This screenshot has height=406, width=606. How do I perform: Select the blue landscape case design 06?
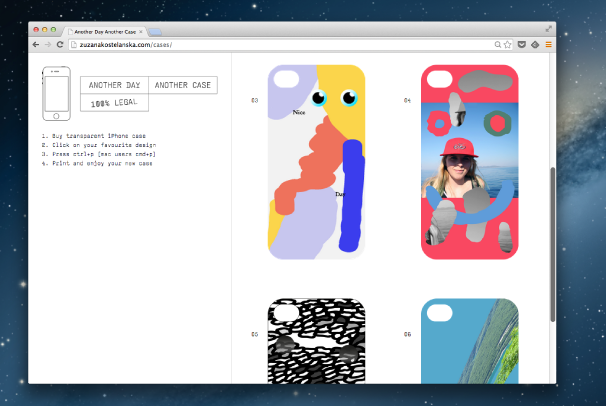coord(469,340)
